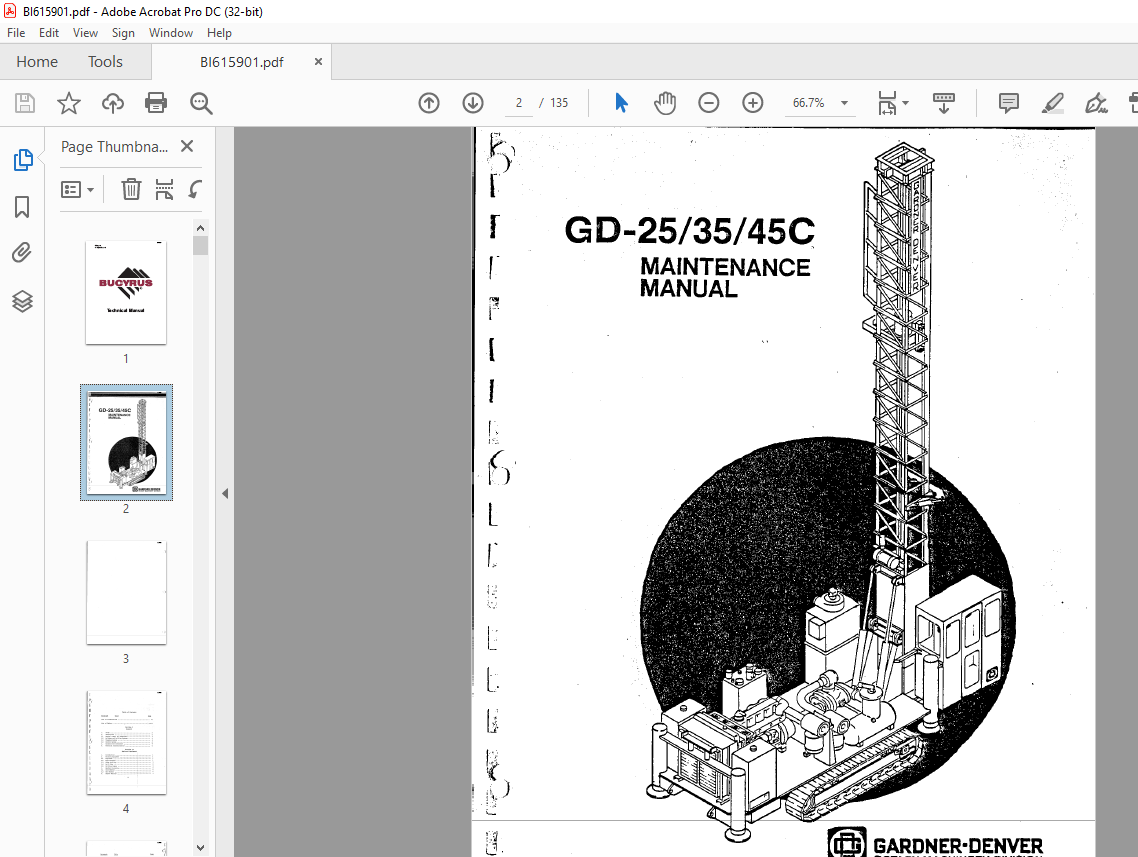Open the File menu
This screenshot has width=1138, height=857.
coord(16,33)
